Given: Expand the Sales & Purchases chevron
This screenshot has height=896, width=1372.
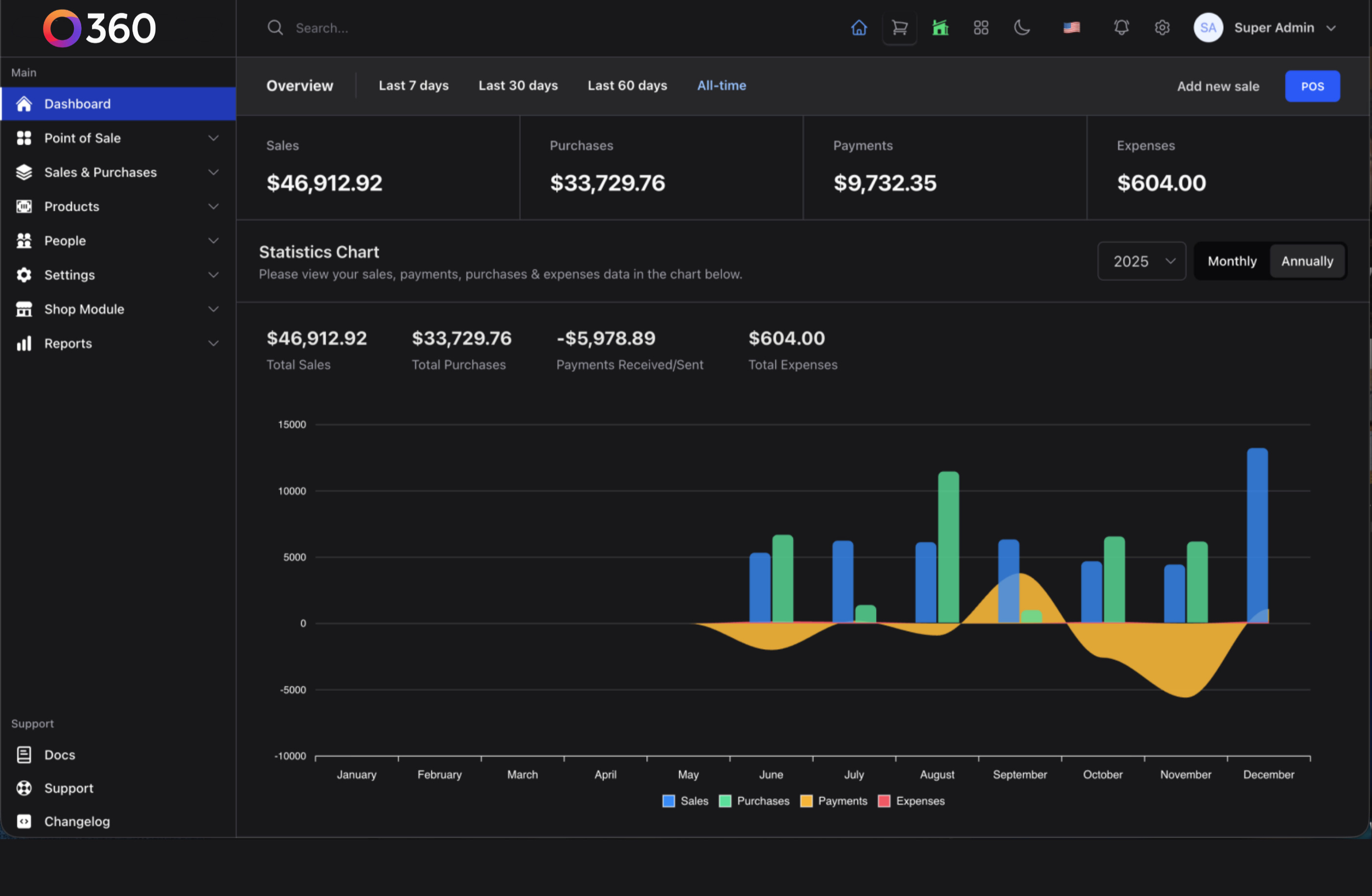Looking at the screenshot, I should (213, 172).
